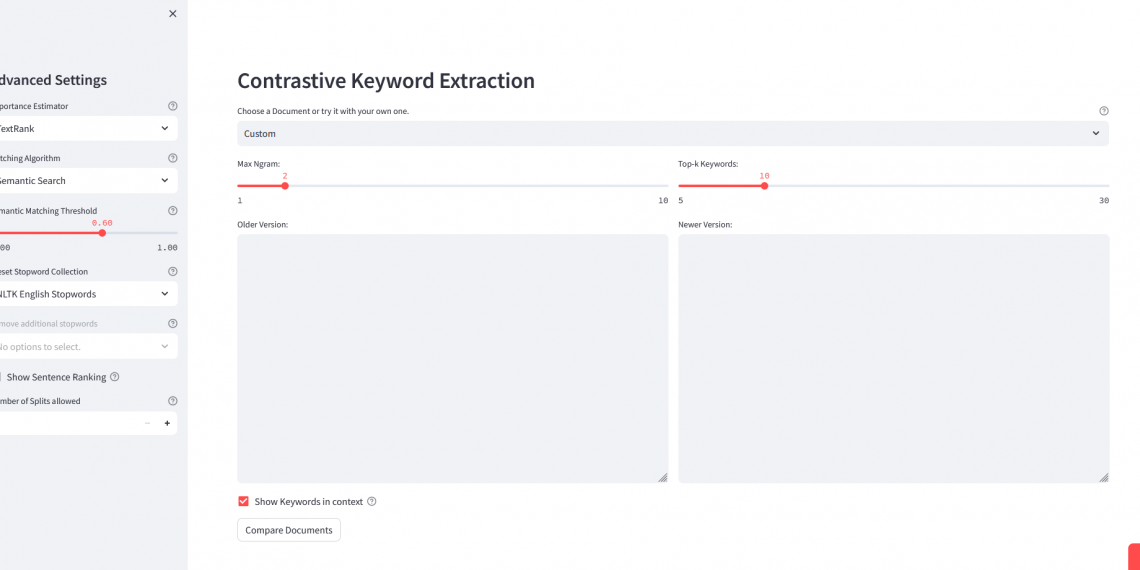
Task: Click help icon for Number of Splits
Action: coord(173,401)
